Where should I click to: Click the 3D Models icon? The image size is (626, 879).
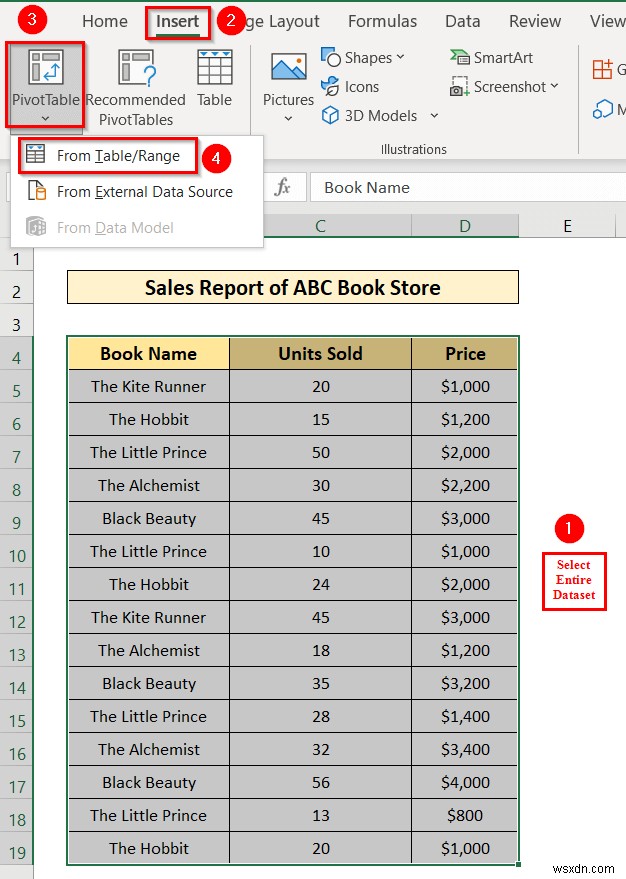[330, 115]
